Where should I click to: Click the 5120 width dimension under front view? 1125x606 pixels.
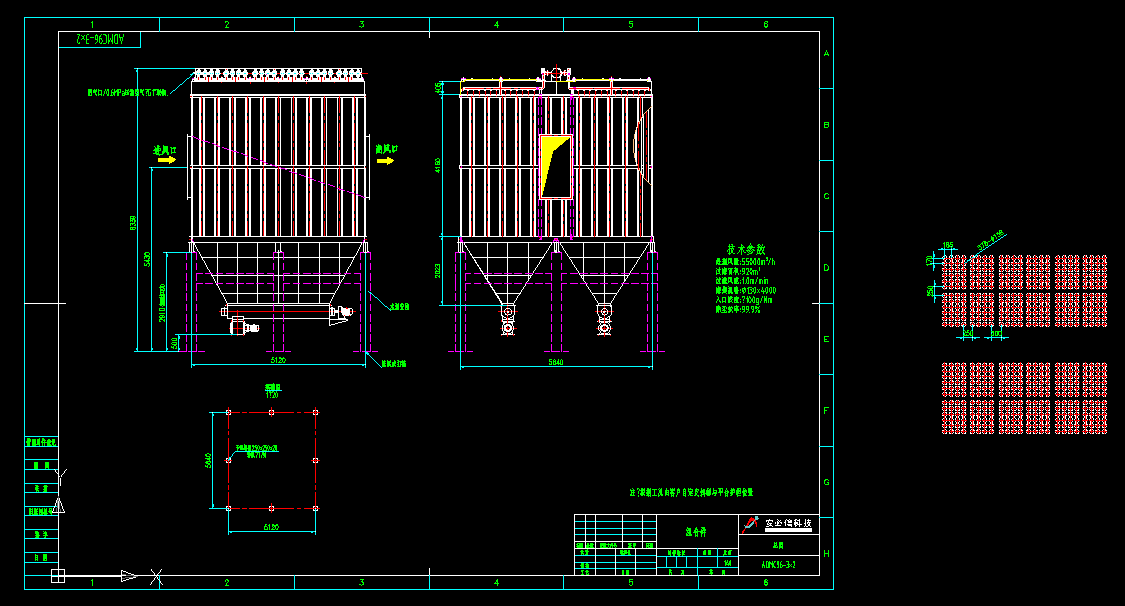pos(278,361)
